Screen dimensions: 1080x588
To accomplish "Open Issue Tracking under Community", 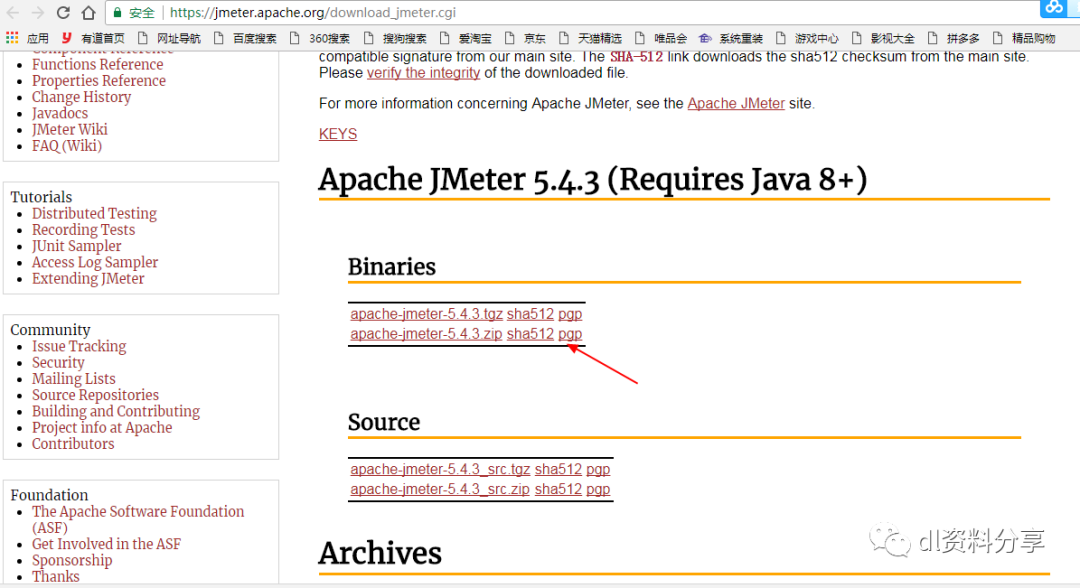I will click(79, 346).
